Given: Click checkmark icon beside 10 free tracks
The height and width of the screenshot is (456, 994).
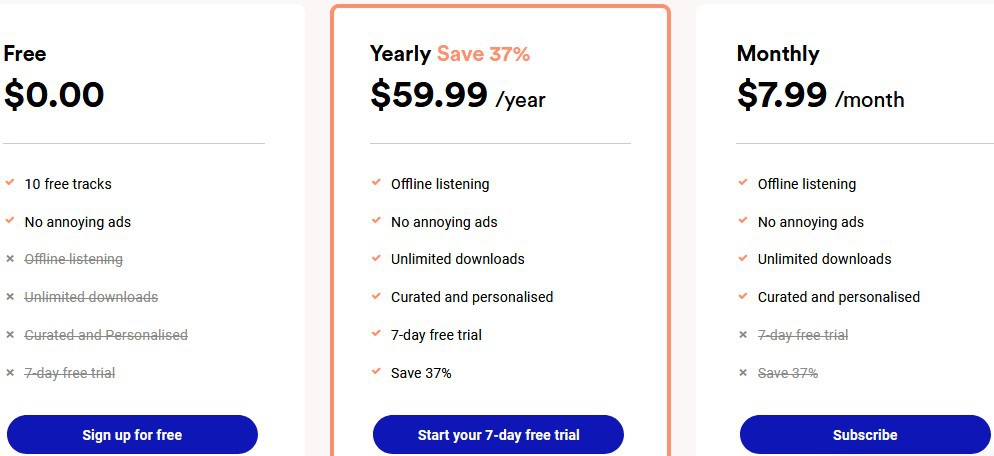Looking at the screenshot, I should (10, 183).
